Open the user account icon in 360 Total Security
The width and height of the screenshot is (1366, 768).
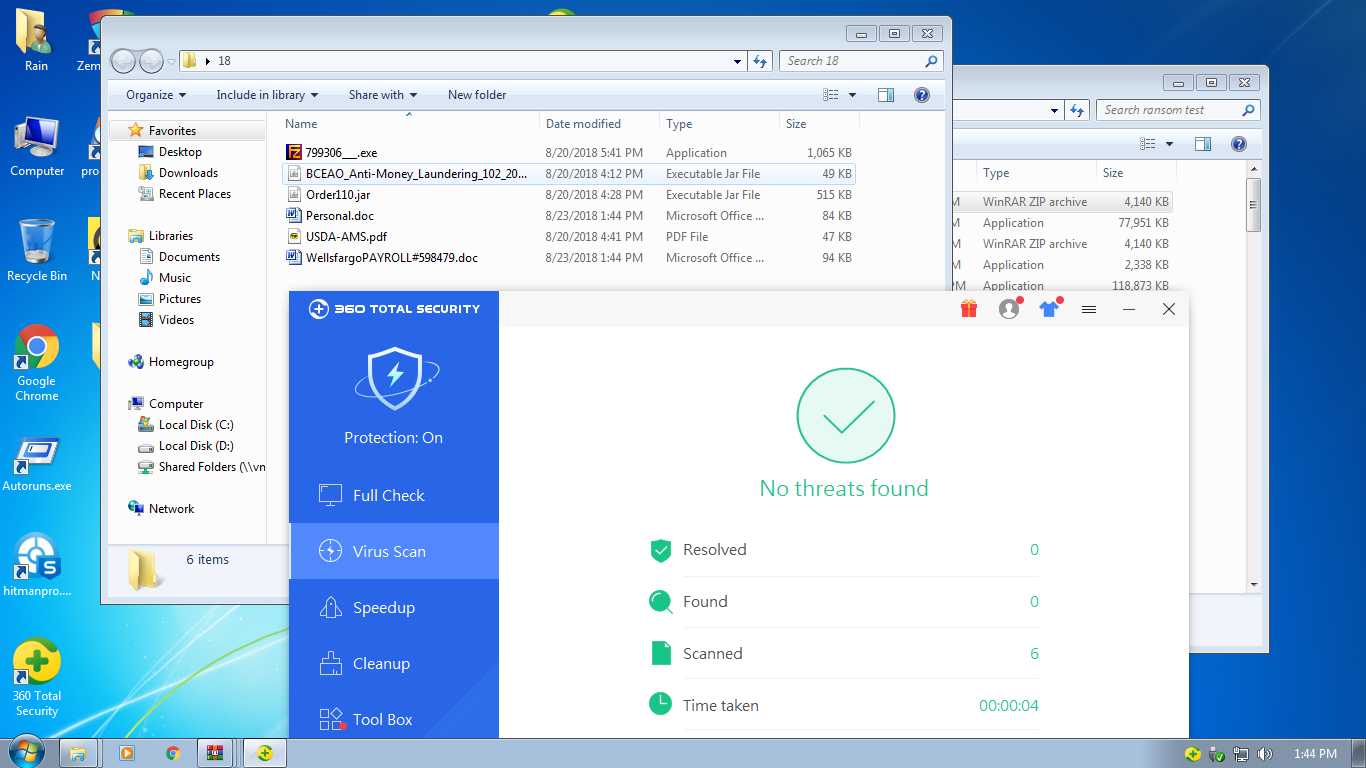pos(1009,309)
